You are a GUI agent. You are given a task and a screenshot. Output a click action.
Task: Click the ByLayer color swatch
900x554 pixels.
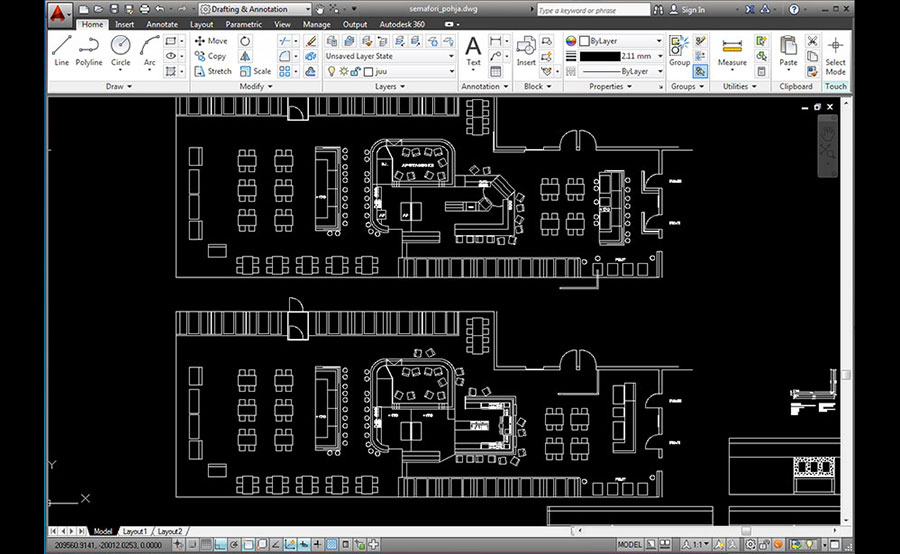pyautogui.click(x=586, y=41)
